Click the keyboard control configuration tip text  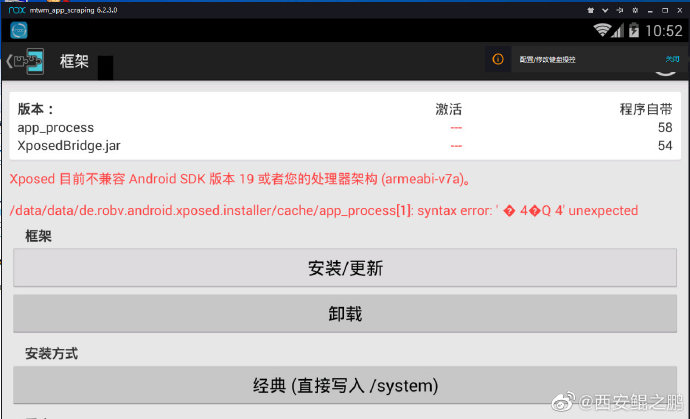point(547,59)
